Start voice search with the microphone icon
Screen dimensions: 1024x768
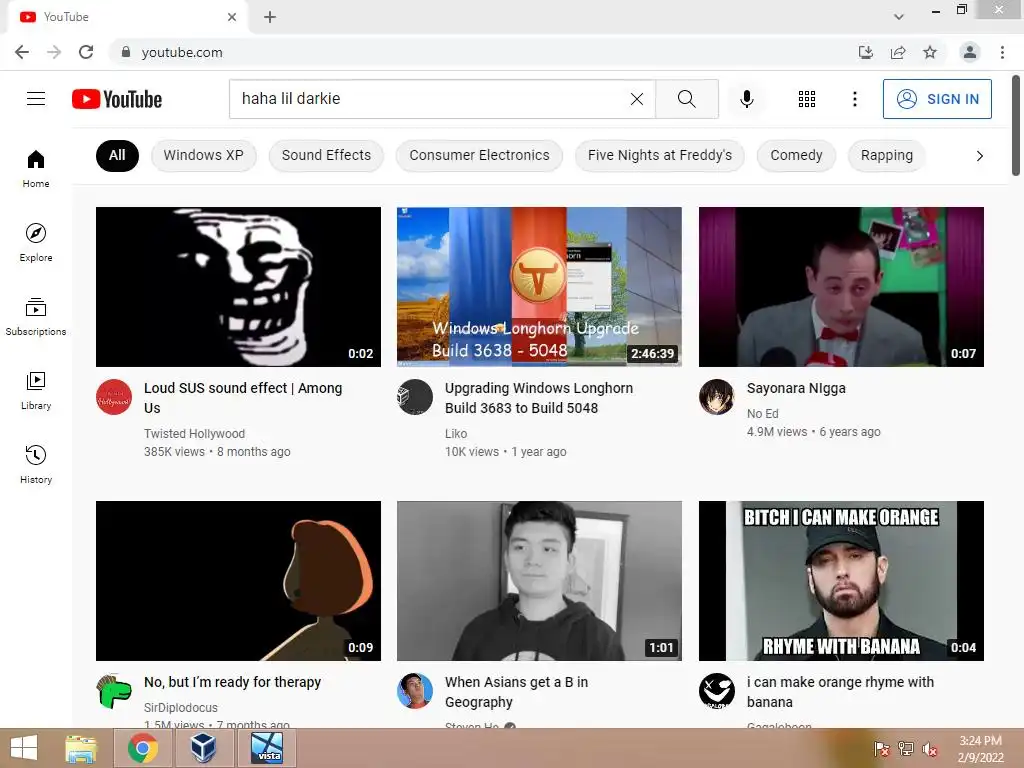[x=746, y=99]
